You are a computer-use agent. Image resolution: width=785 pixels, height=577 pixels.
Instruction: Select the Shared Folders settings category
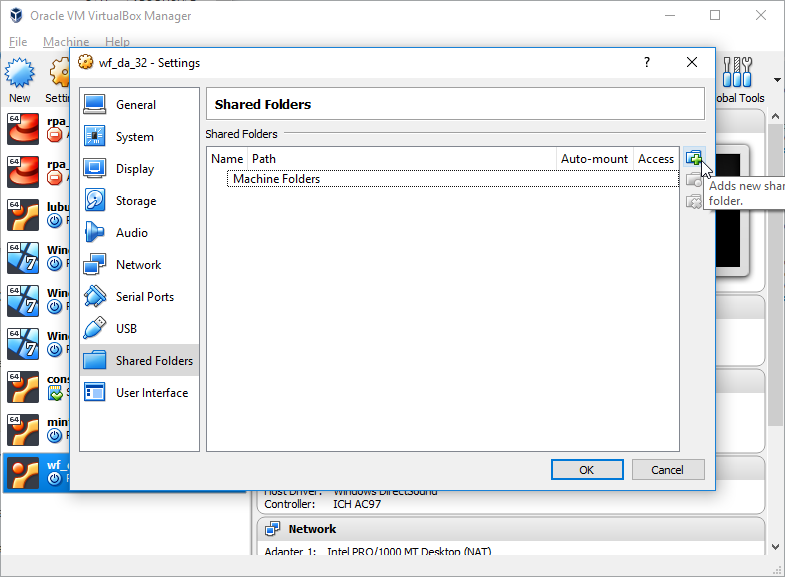139,360
